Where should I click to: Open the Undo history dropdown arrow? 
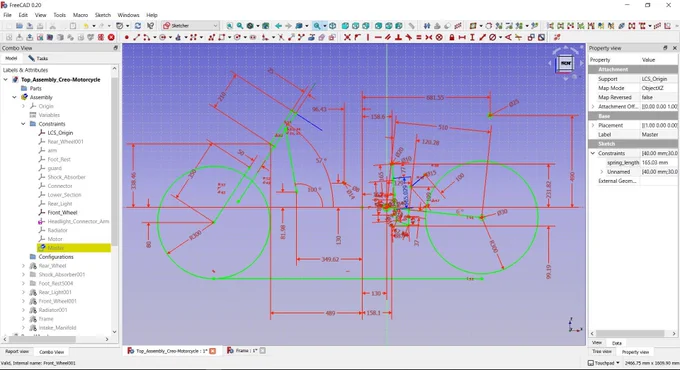(93, 26)
